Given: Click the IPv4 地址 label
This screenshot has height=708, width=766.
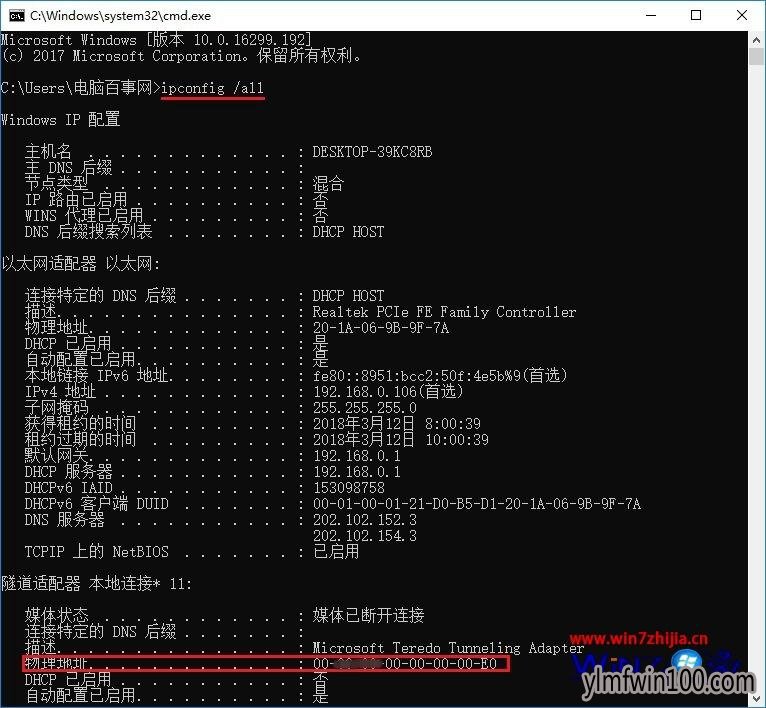Looking at the screenshot, I should (61, 392).
